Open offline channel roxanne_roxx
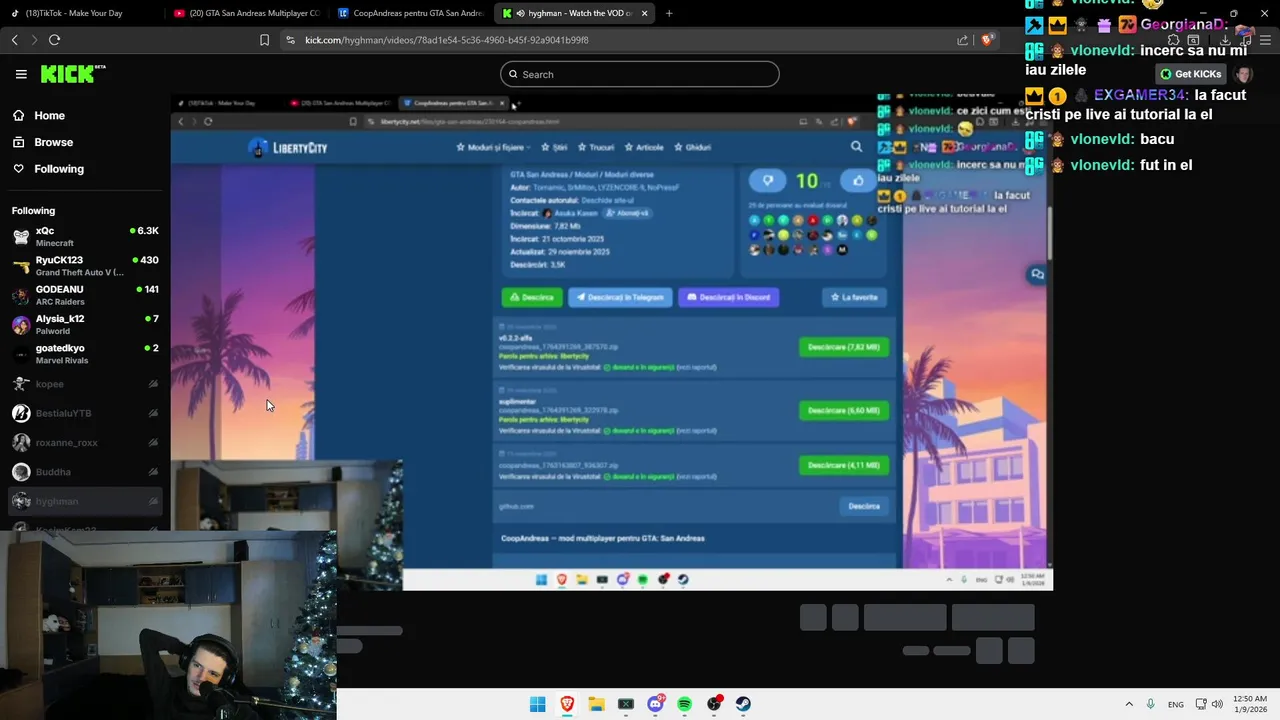Screen dimensions: 1280x720 (85, 442)
